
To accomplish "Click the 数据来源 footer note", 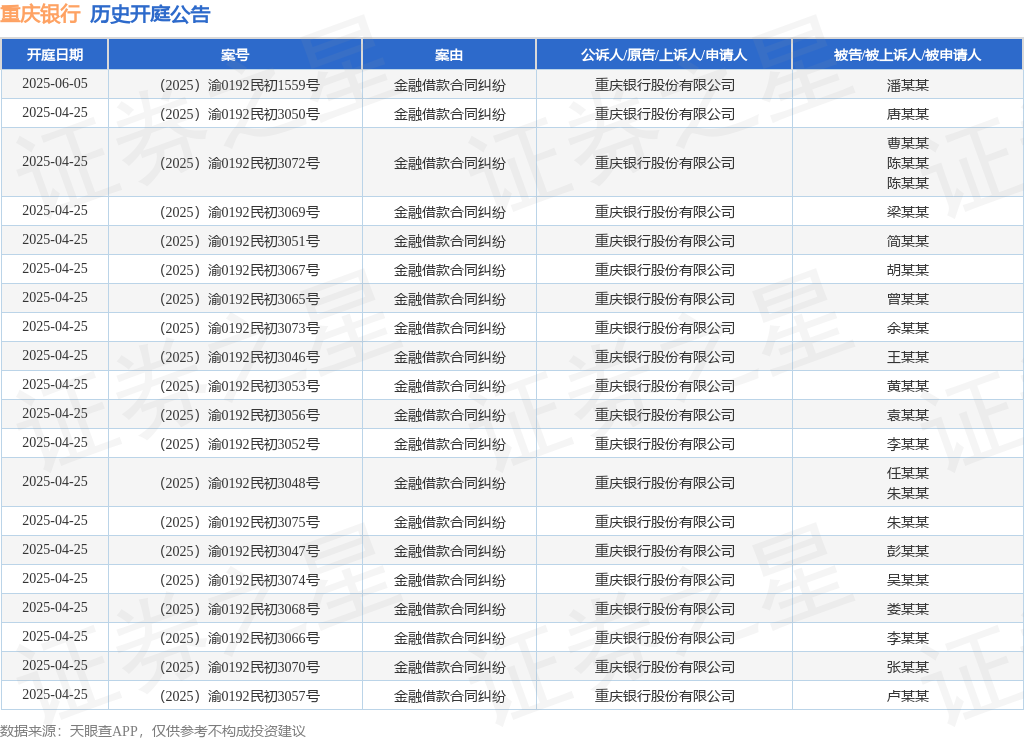I will coord(153,730).
